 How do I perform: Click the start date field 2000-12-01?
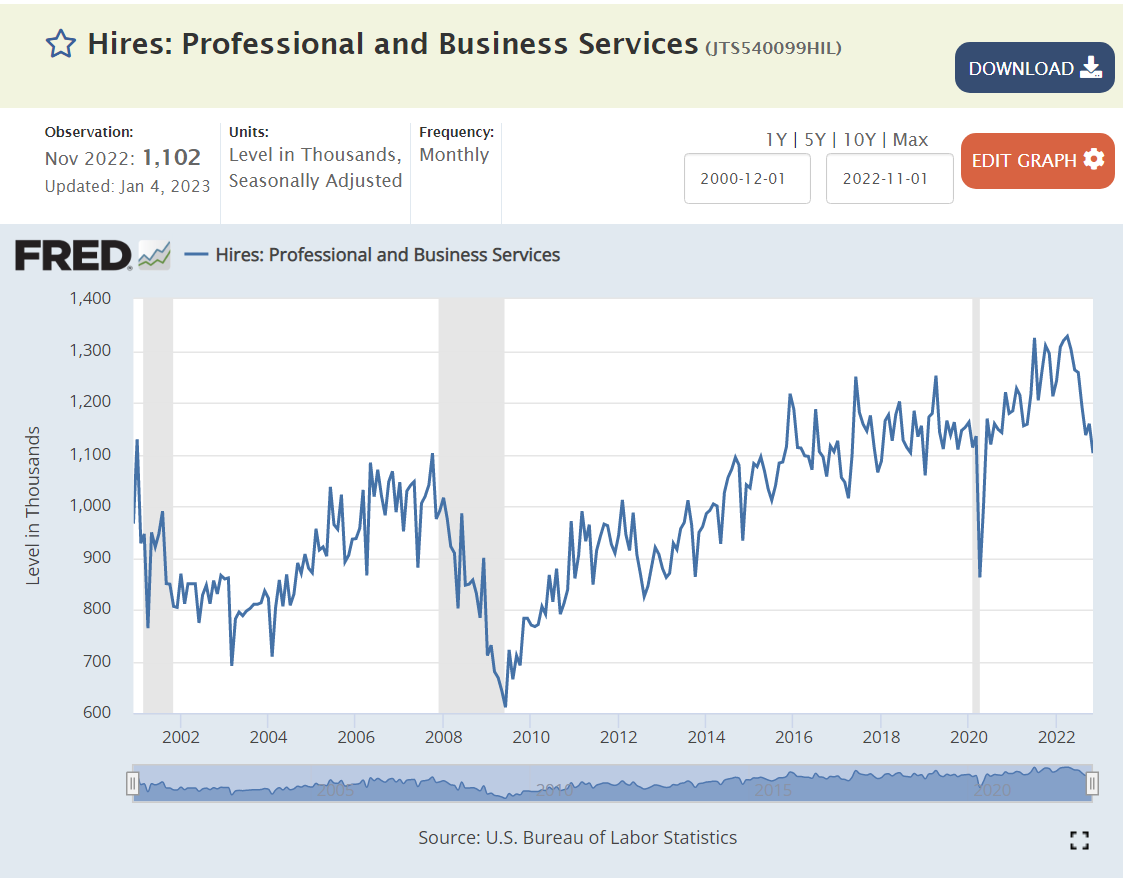[x=747, y=179]
